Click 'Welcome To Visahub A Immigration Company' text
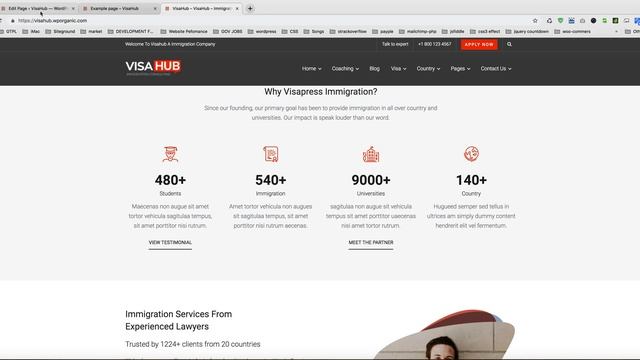The image size is (640, 360). pos(170,44)
